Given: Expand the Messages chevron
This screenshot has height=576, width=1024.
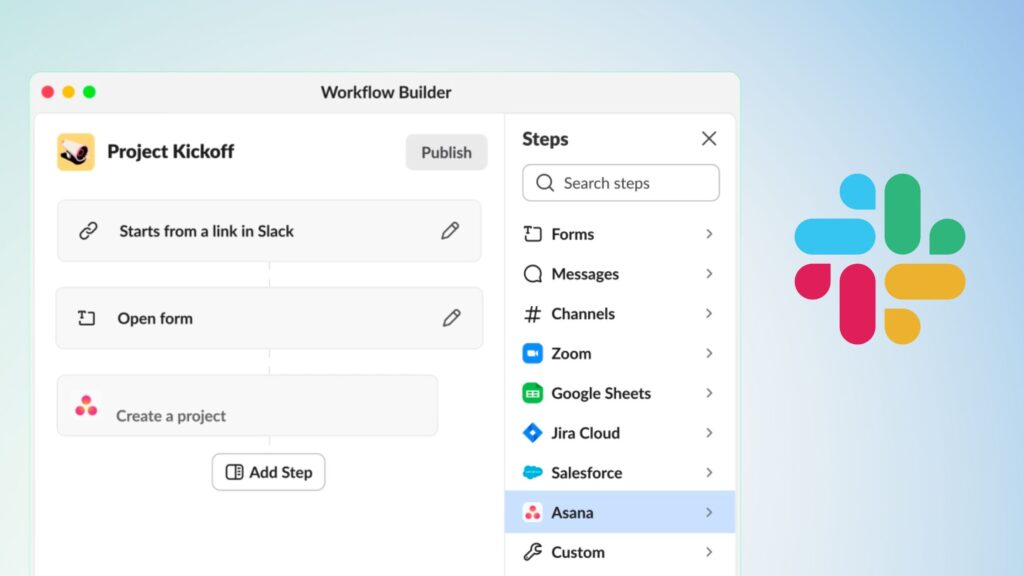Looking at the screenshot, I should 709,274.
